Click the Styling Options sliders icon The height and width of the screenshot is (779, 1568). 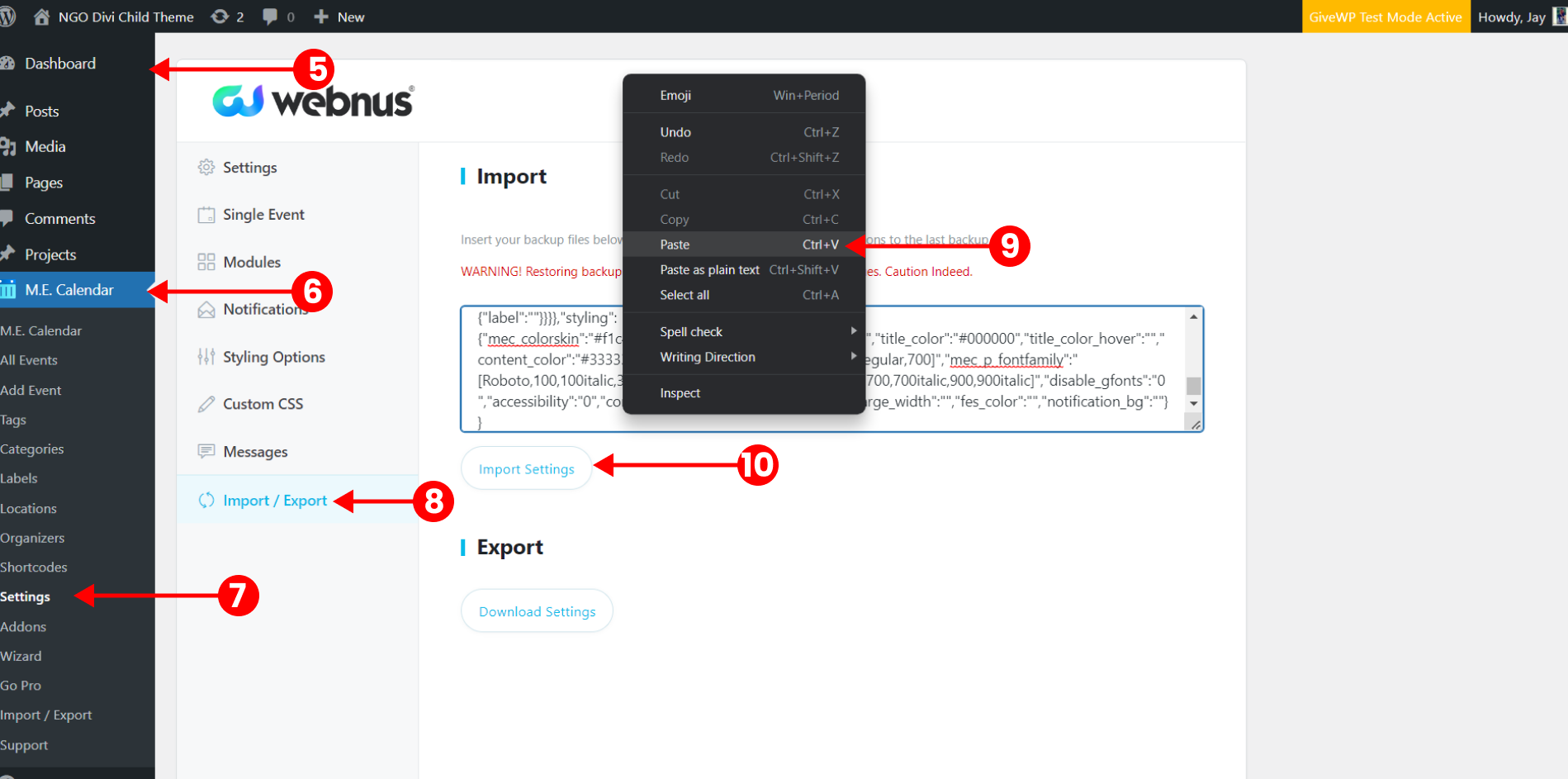[206, 357]
